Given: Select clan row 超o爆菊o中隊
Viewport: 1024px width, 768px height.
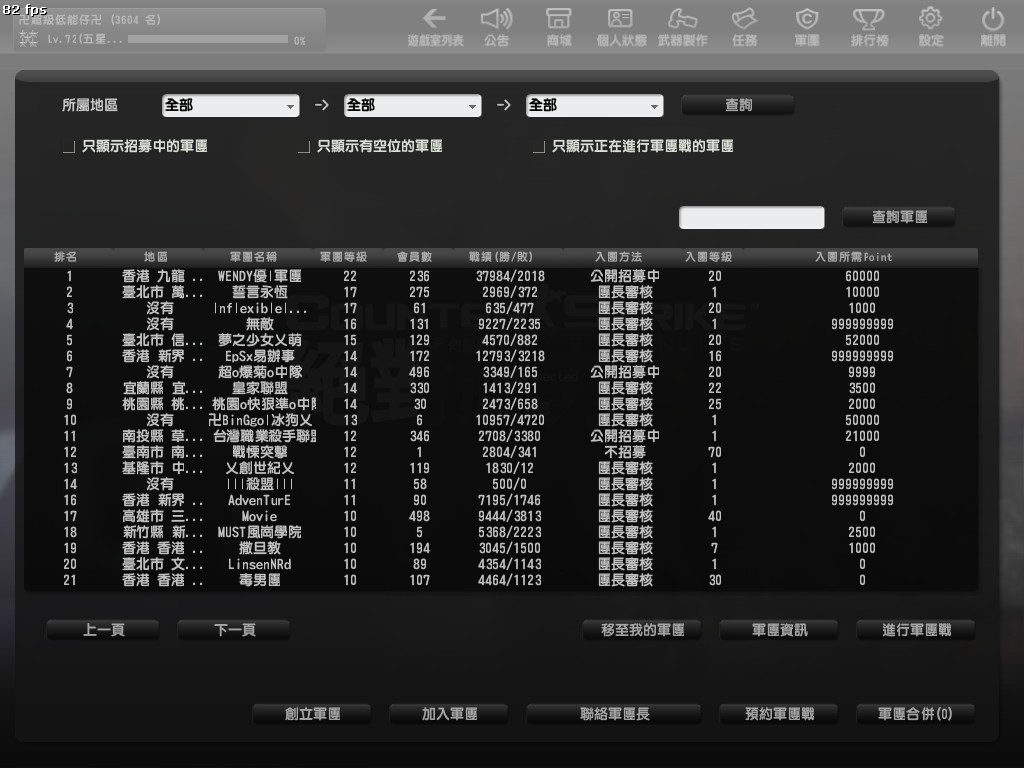Looking at the screenshot, I should (501, 372).
